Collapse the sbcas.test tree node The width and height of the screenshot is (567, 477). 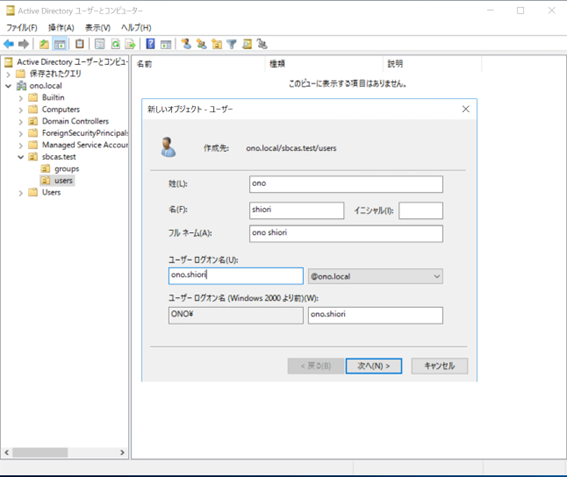(21, 157)
